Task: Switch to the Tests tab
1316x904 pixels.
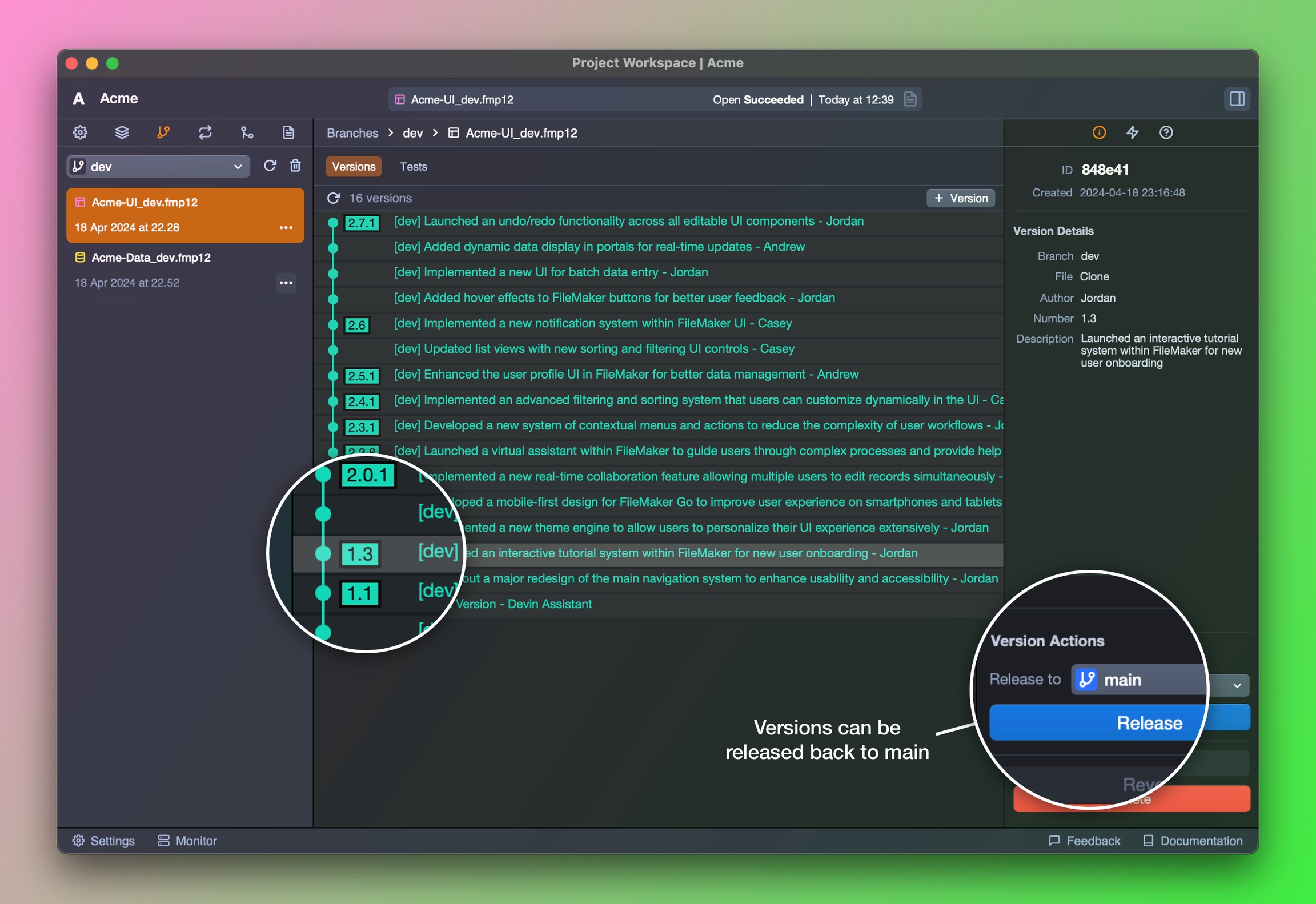Action: coord(413,167)
